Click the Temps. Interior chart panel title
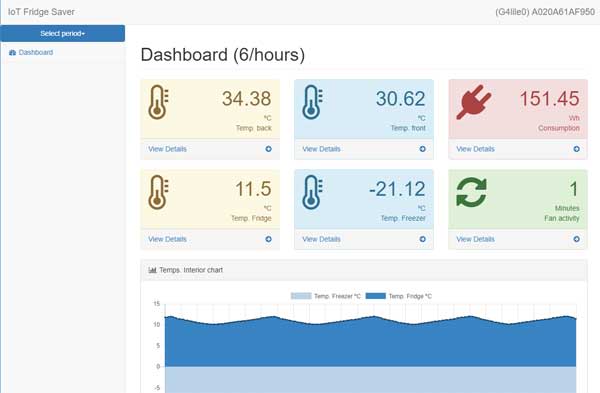The image size is (600, 393). tap(191, 270)
